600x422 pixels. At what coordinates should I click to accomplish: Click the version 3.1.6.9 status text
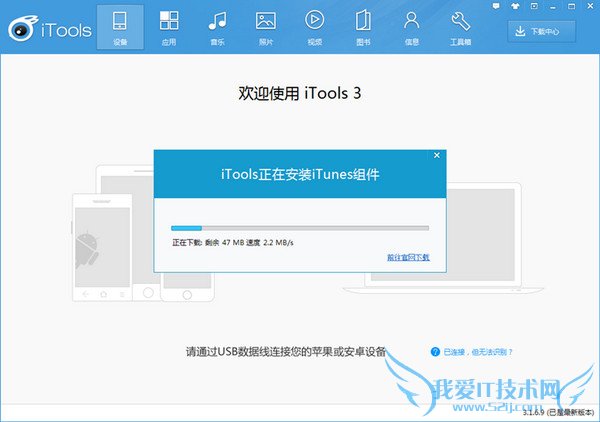point(558,412)
